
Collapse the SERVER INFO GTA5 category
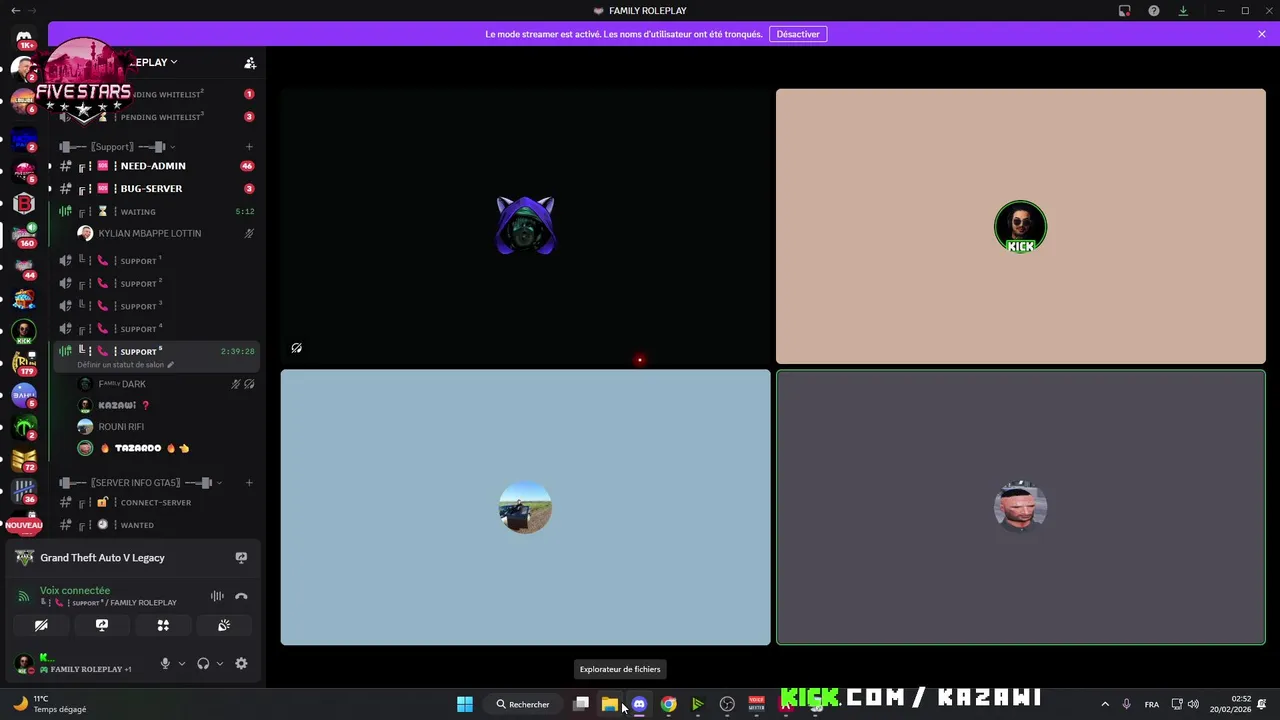(x=140, y=483)
